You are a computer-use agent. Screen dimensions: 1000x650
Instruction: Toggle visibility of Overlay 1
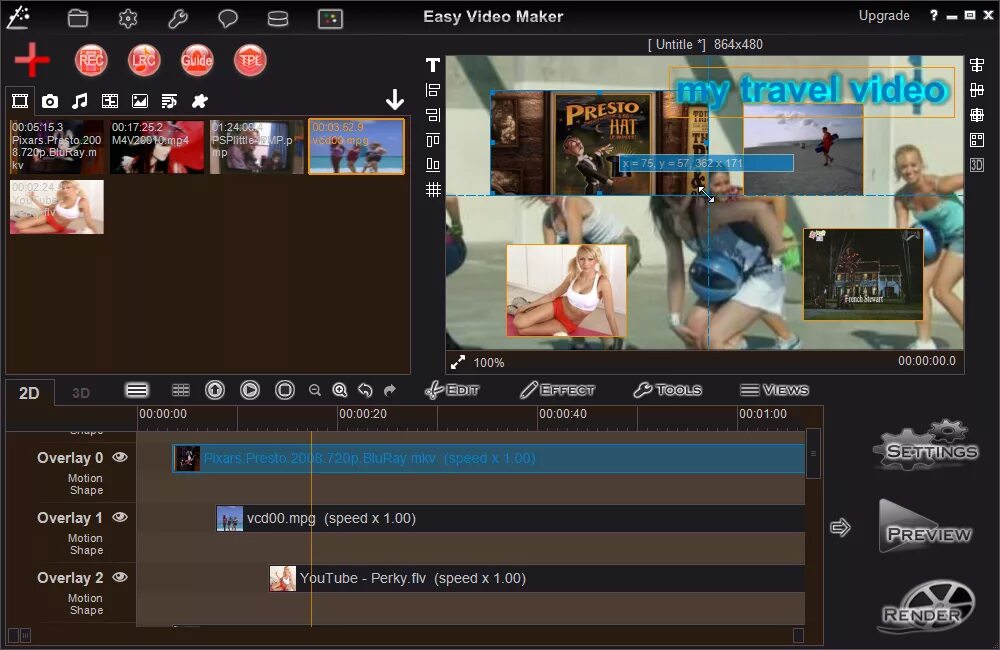[x=119, y=517]
